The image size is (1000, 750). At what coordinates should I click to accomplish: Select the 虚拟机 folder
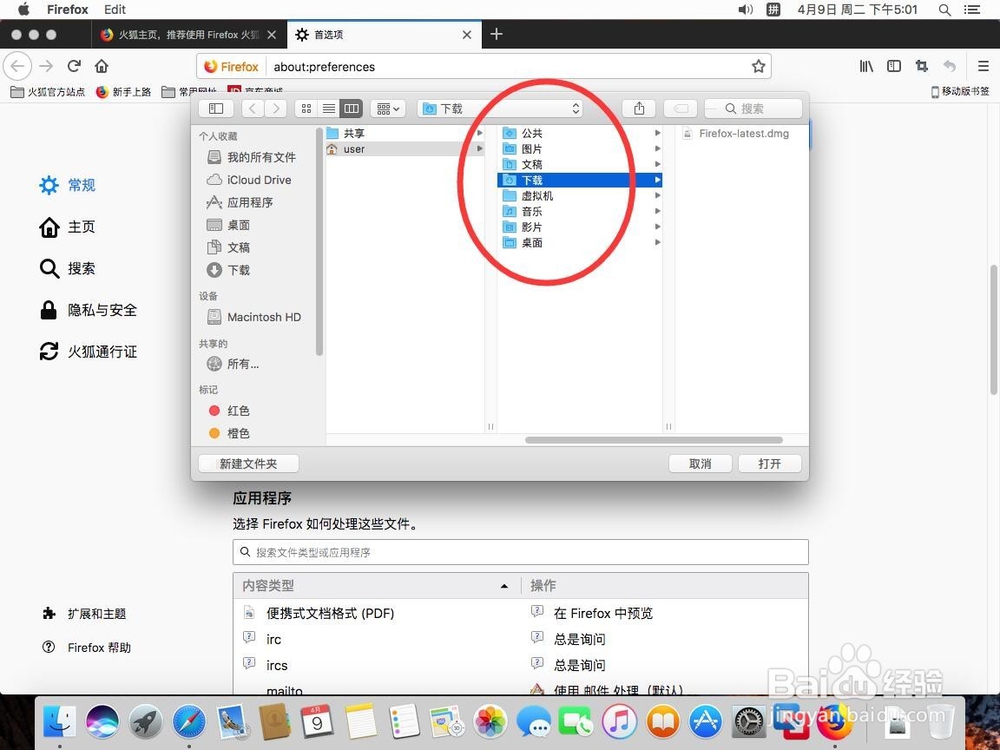(x=580, y=196)
